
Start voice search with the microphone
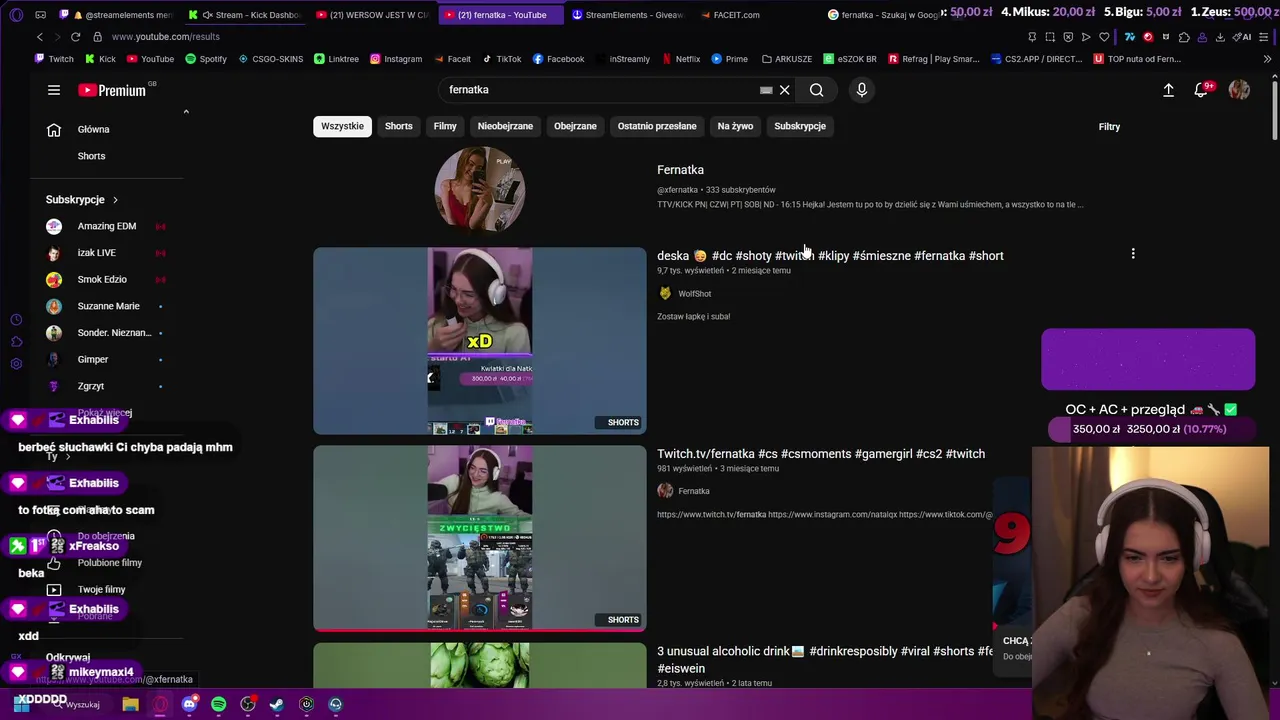click(862, 90)
